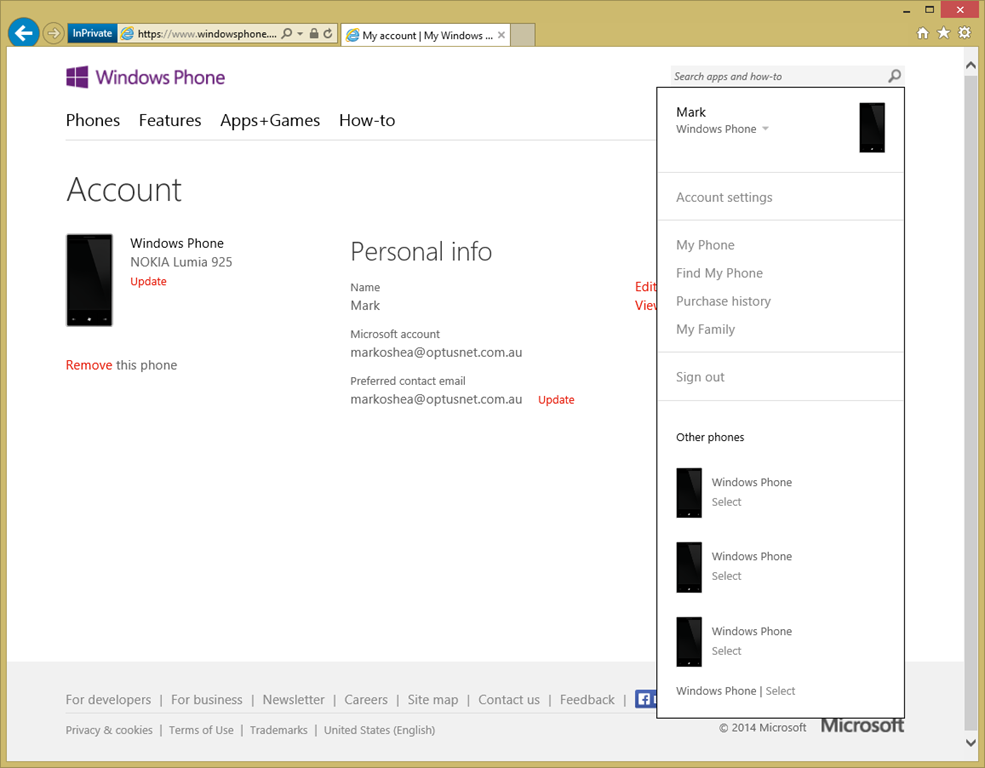Click Update next to preferred contact email
The image size is (985, 768).
point(556,400)
